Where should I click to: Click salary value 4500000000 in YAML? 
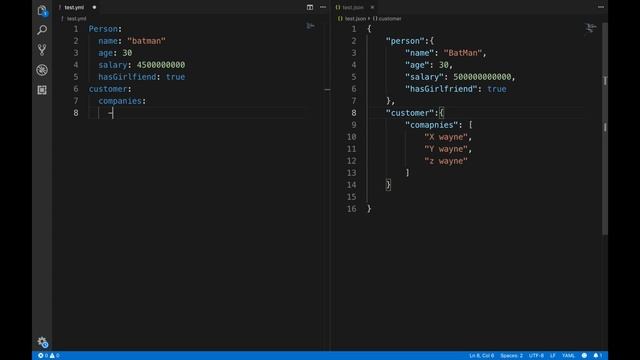(x=161, y=65)
